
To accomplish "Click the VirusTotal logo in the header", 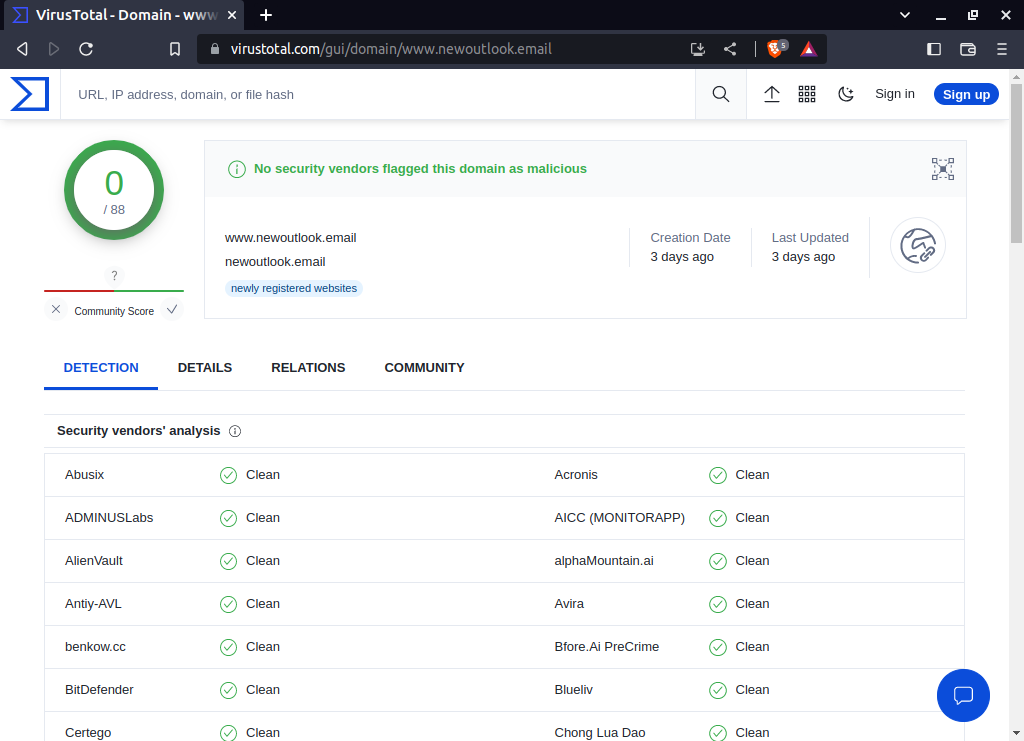I will coord(30,93).
